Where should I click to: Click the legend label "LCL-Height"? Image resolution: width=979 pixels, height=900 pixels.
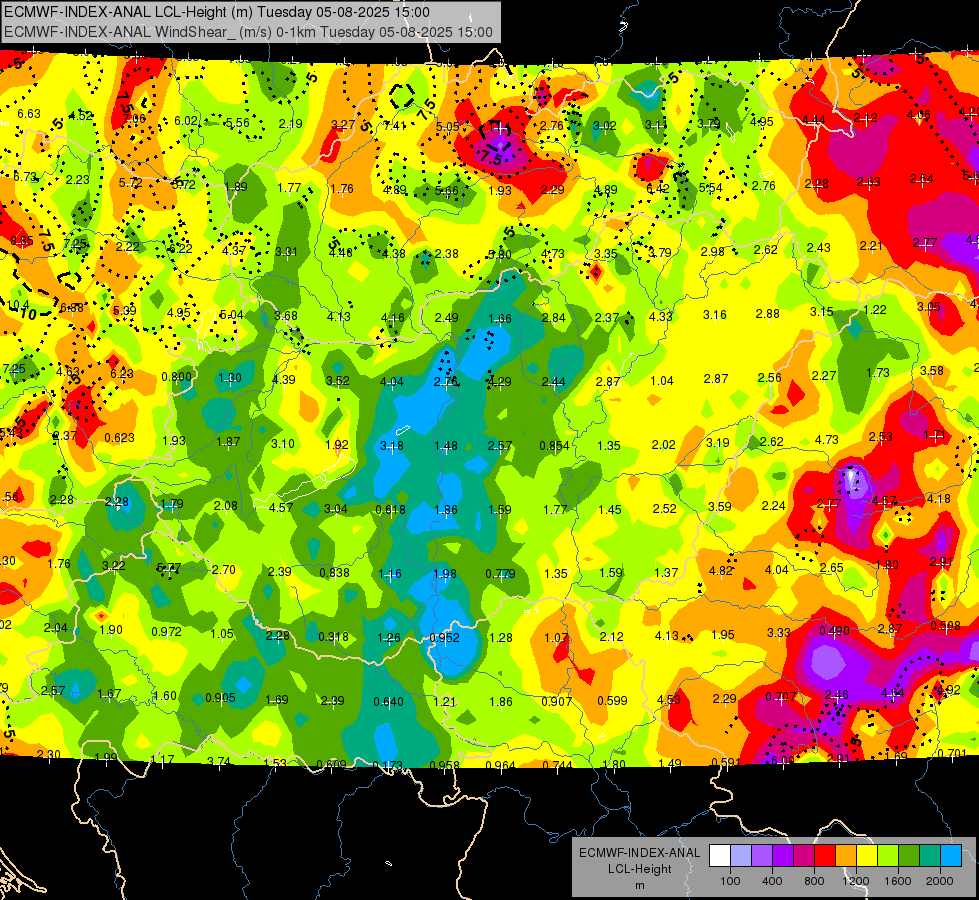[639, 869]
